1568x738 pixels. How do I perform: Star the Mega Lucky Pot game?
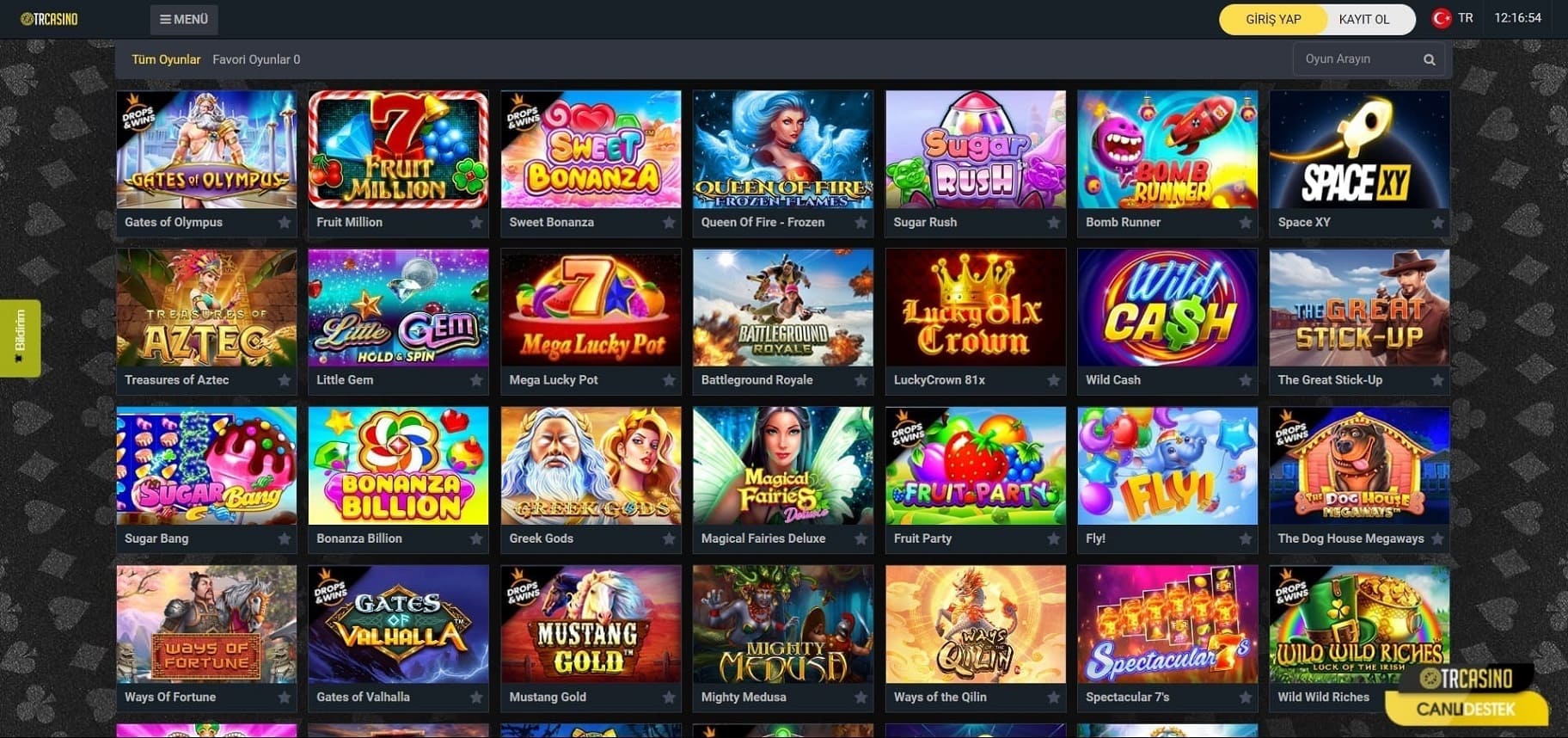(669, 380)
